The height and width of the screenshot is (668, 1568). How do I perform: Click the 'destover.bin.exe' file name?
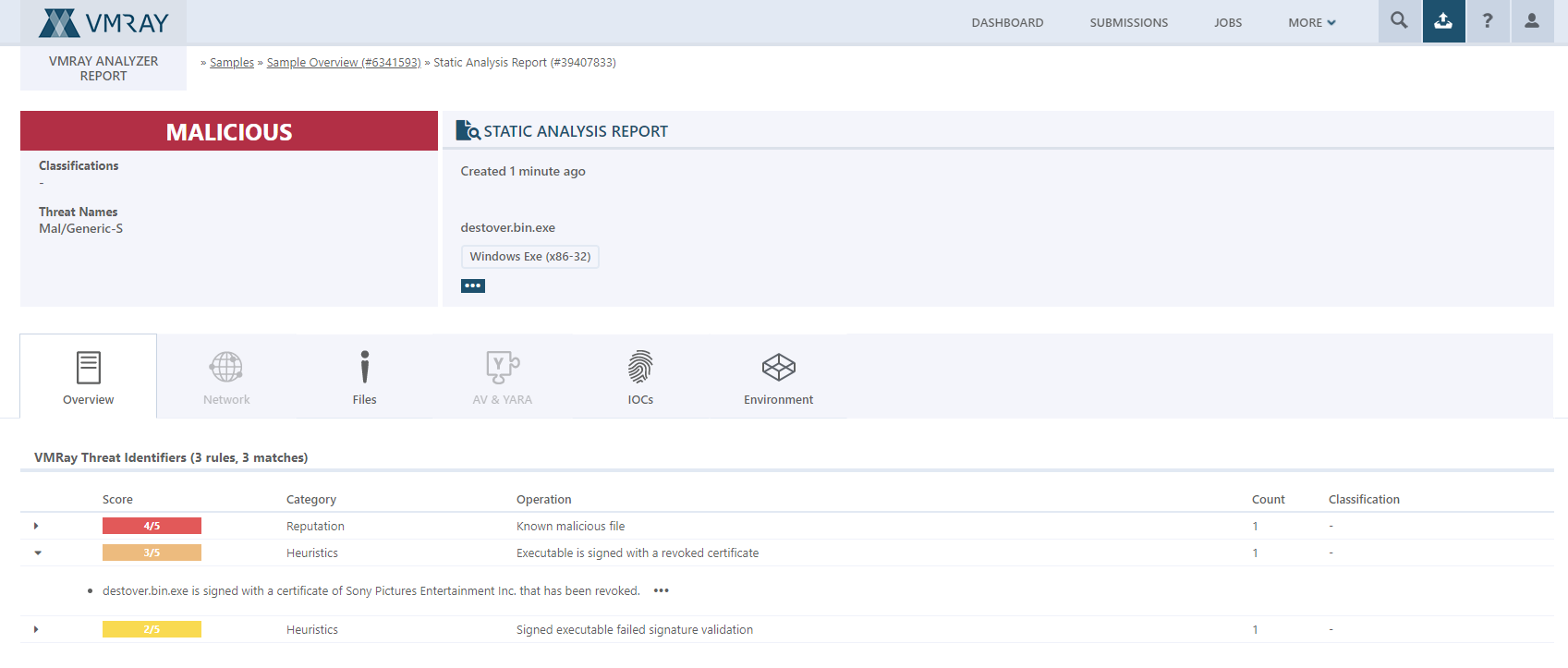click(x=508, y=227)
